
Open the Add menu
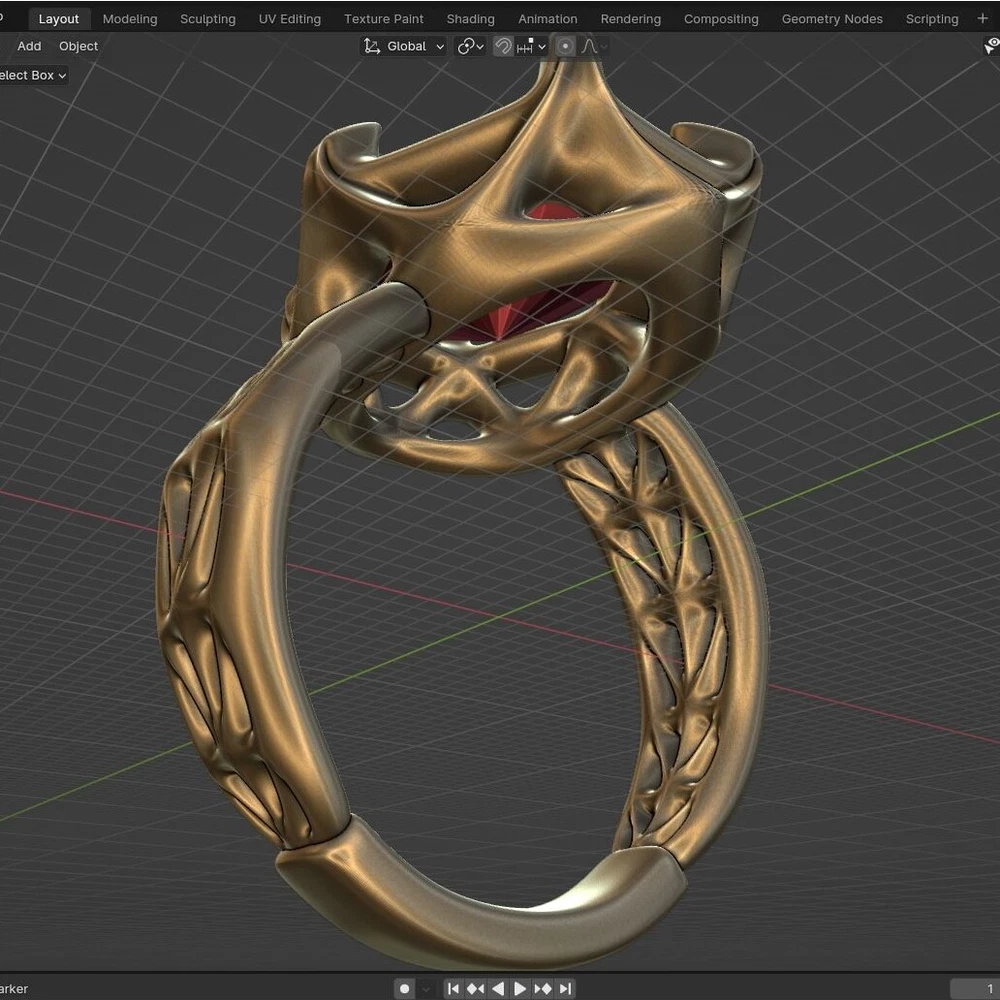[x=29, y=46]
